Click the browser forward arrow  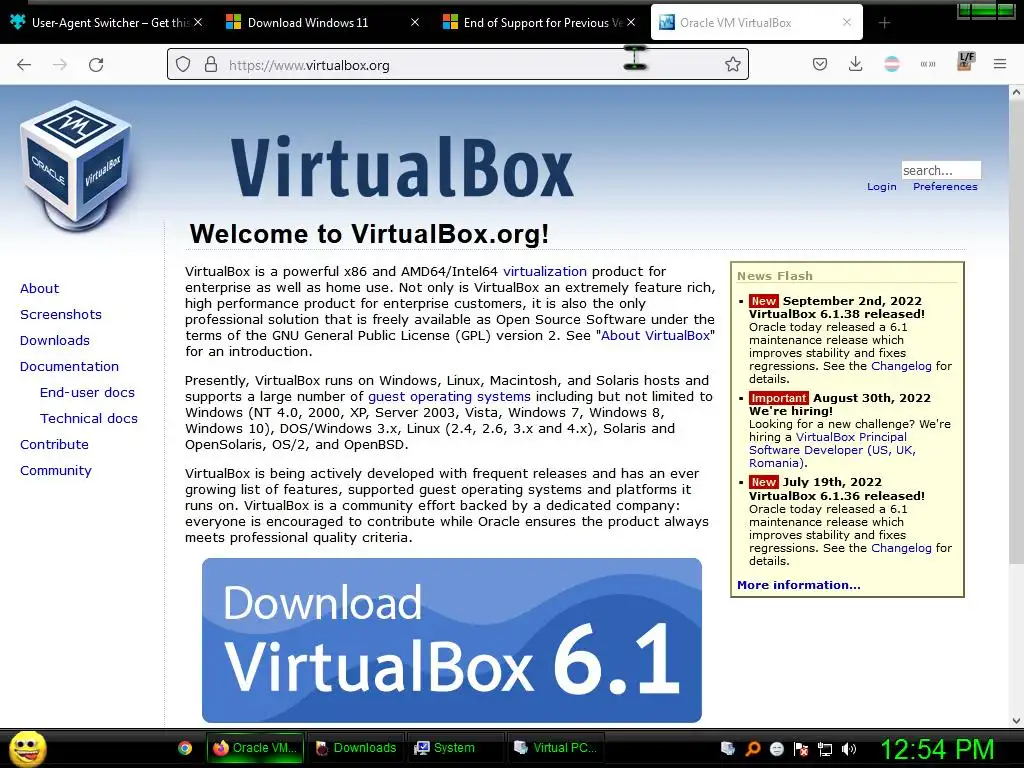[60, 65]
